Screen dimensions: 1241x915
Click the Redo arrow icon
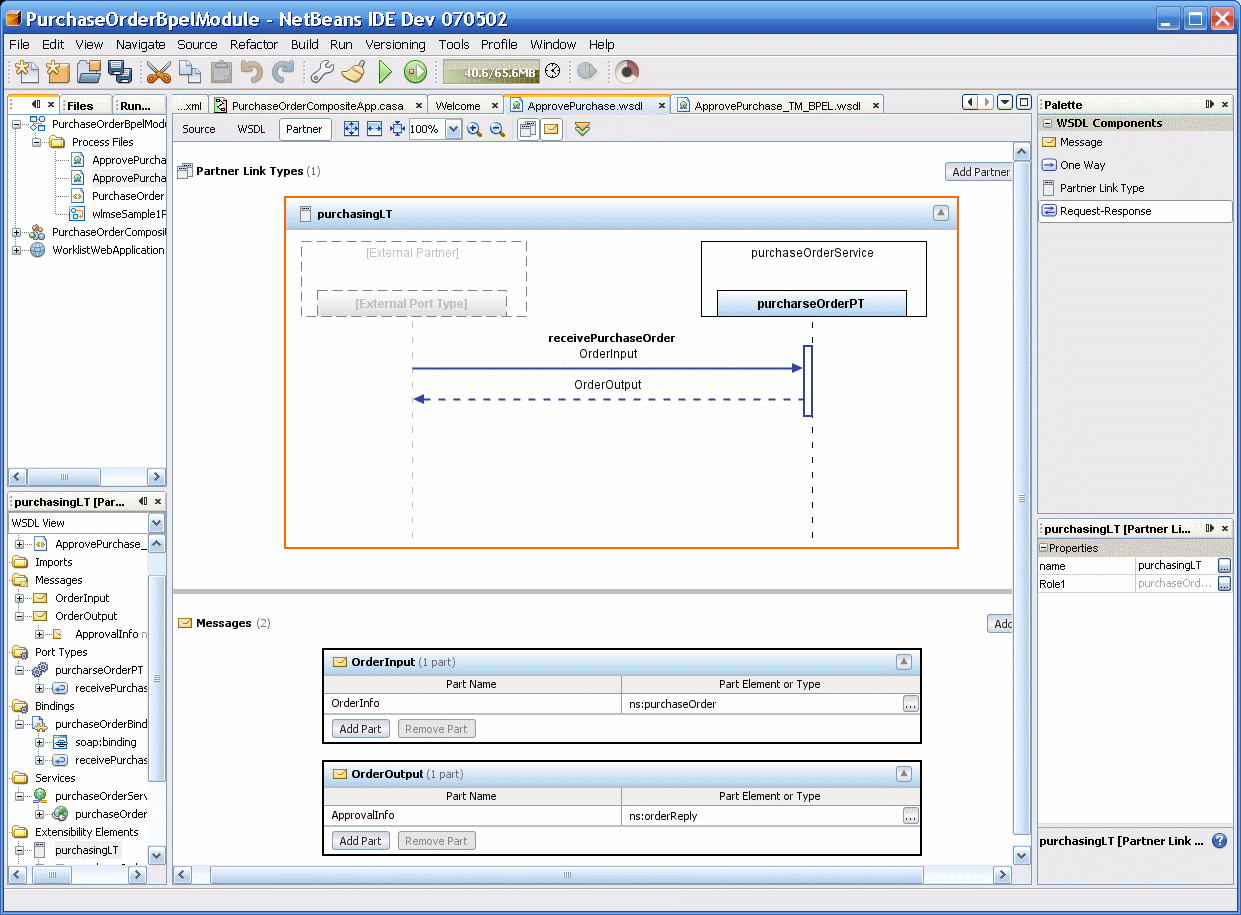[283, 71]
